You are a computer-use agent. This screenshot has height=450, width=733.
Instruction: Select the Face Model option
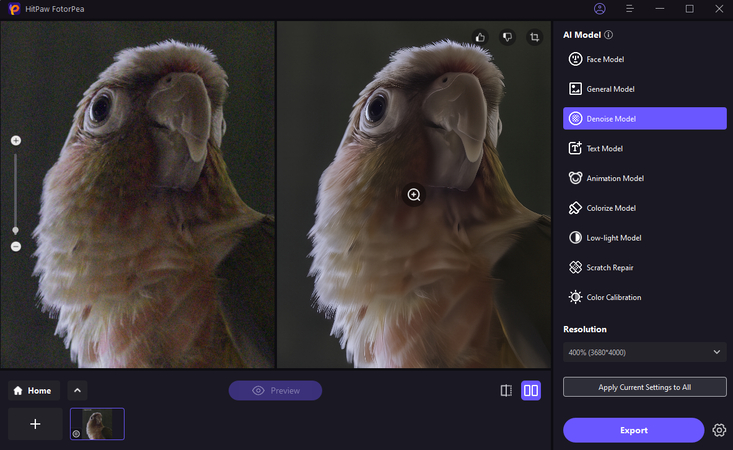[x=644, y=60]
